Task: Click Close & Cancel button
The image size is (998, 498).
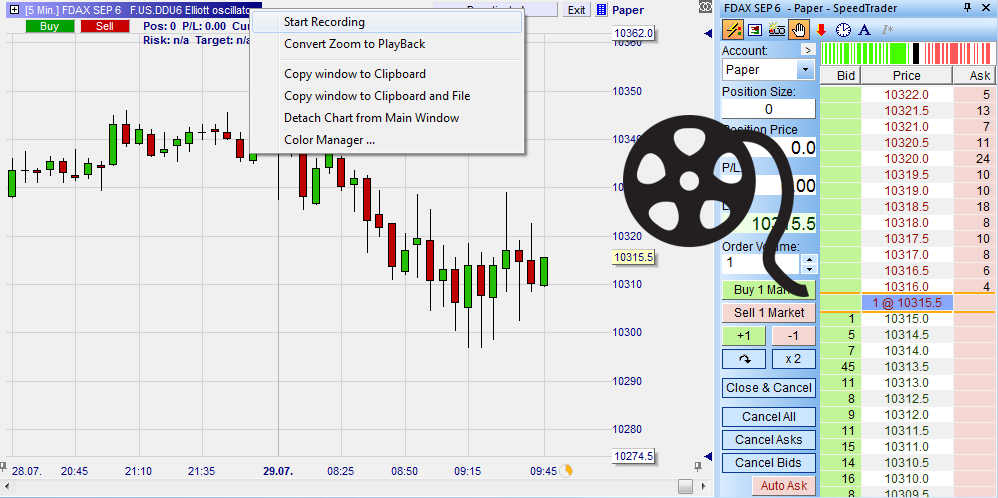Action: click(x=769, y=388)
